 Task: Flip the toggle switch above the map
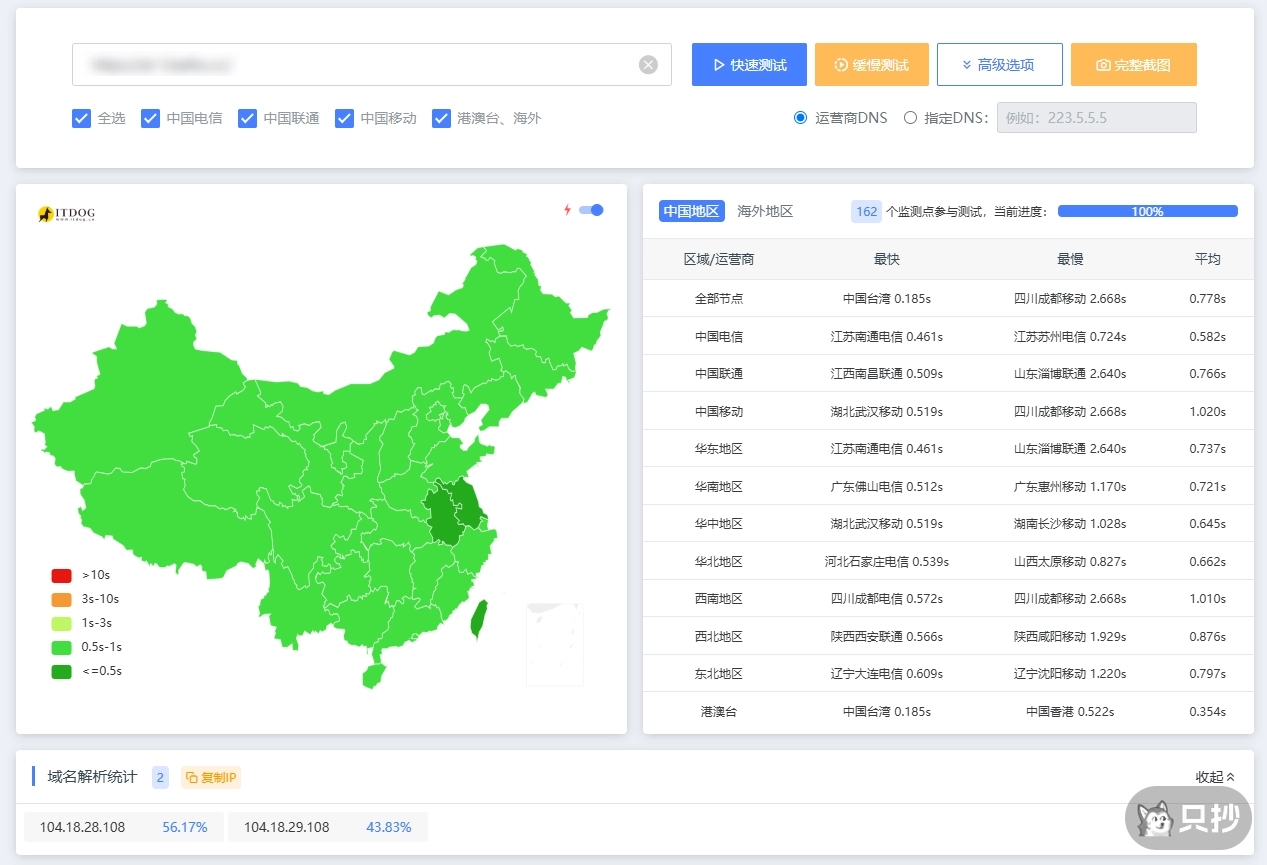click(591, 211)
